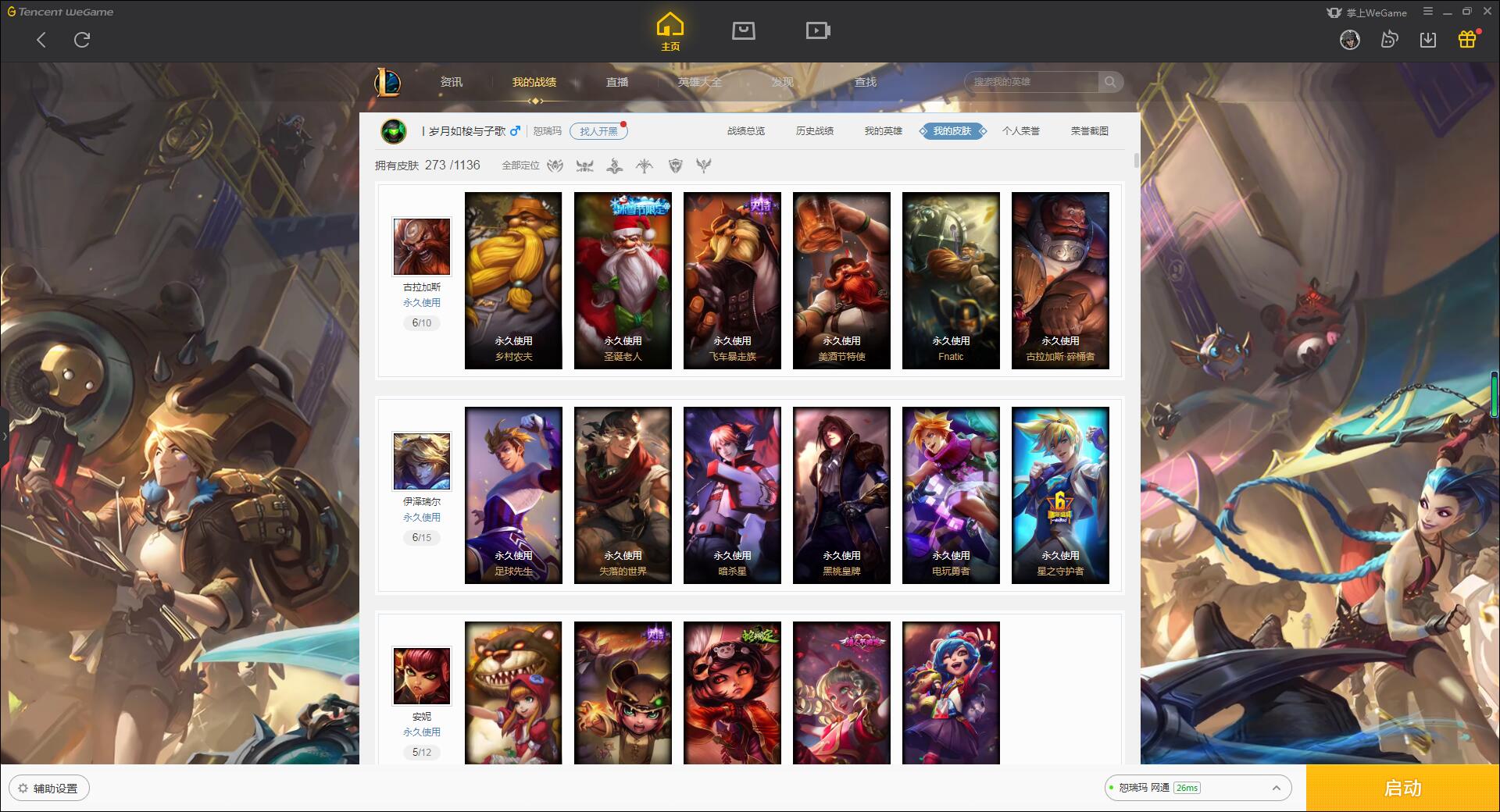Screen dimensions: 1500x812
Task: Open 足球先生 skin card
Action: pos(513,496)
